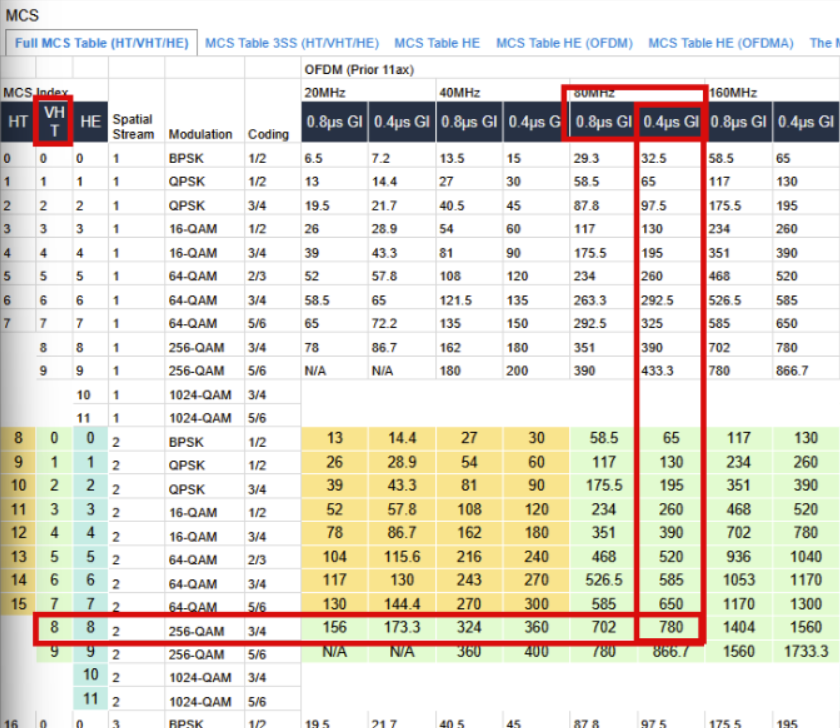Select the 80MHz bandwidth header

tap(594, 93)
